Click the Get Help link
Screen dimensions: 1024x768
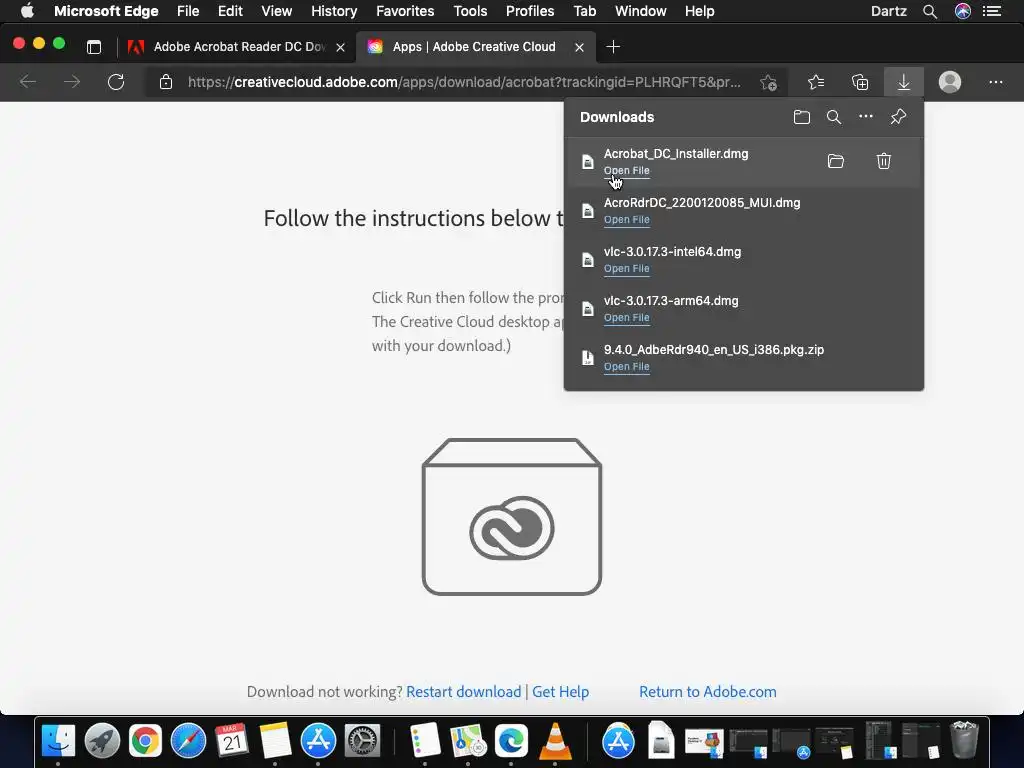pyautogui.click(x=560, y=692)
